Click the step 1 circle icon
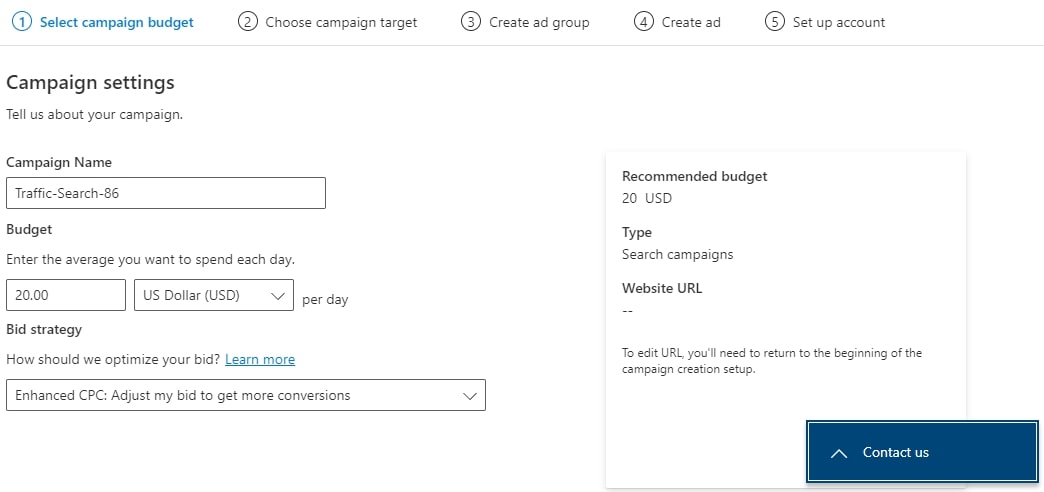Viewport: 1044px width, 492px height. pos(22,22)
